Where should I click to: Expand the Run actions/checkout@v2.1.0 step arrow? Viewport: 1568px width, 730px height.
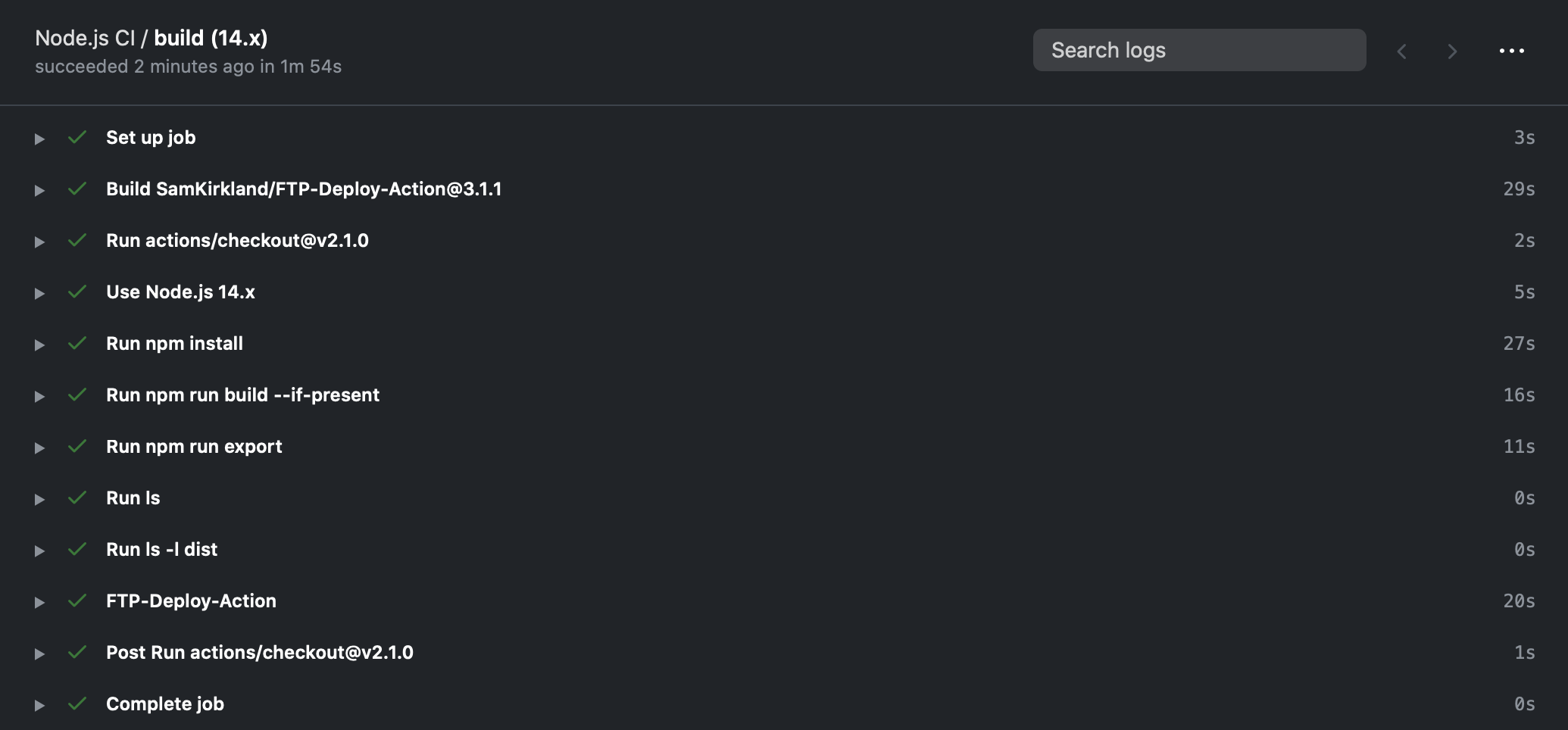[x=39, y=242]
